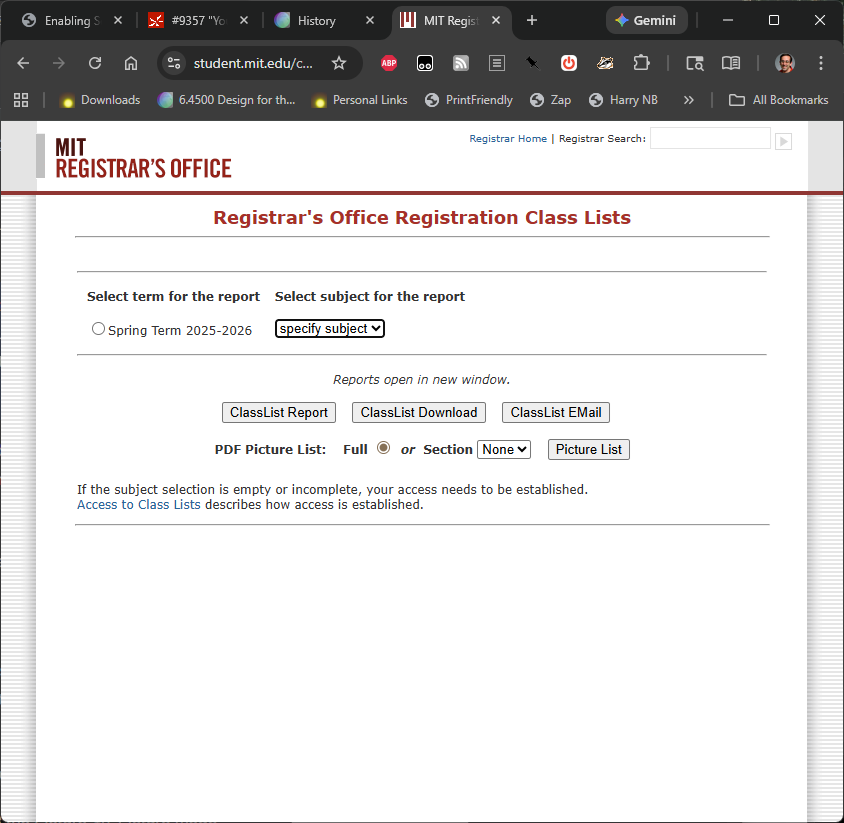Select Spring Term 2025-2026 radio button
The height and width of the screenshot is (823, 844).
coord(98,329)
